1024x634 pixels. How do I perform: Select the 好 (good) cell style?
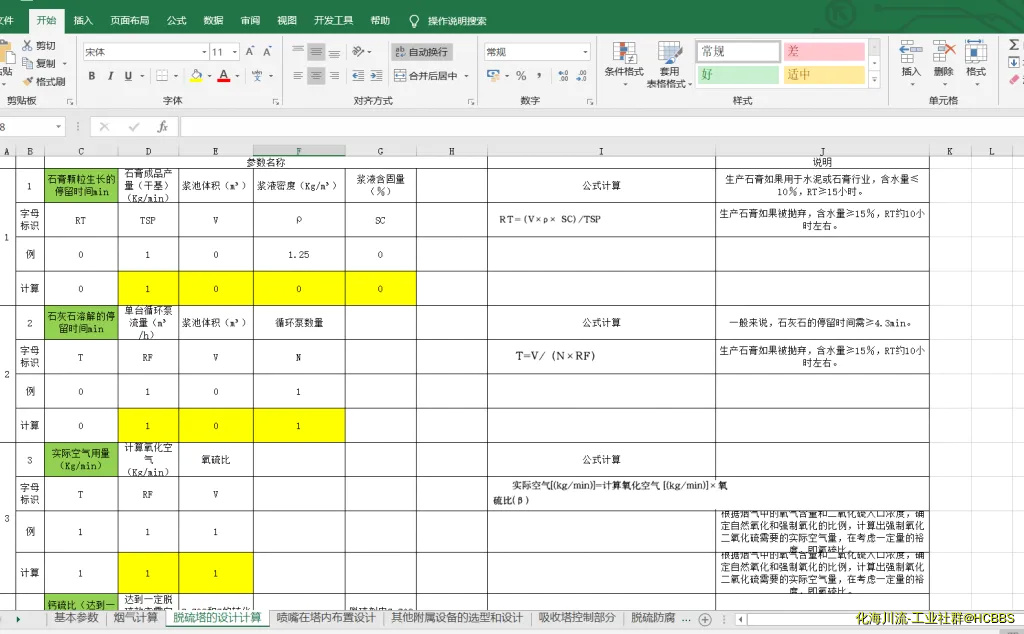[738, 74]
